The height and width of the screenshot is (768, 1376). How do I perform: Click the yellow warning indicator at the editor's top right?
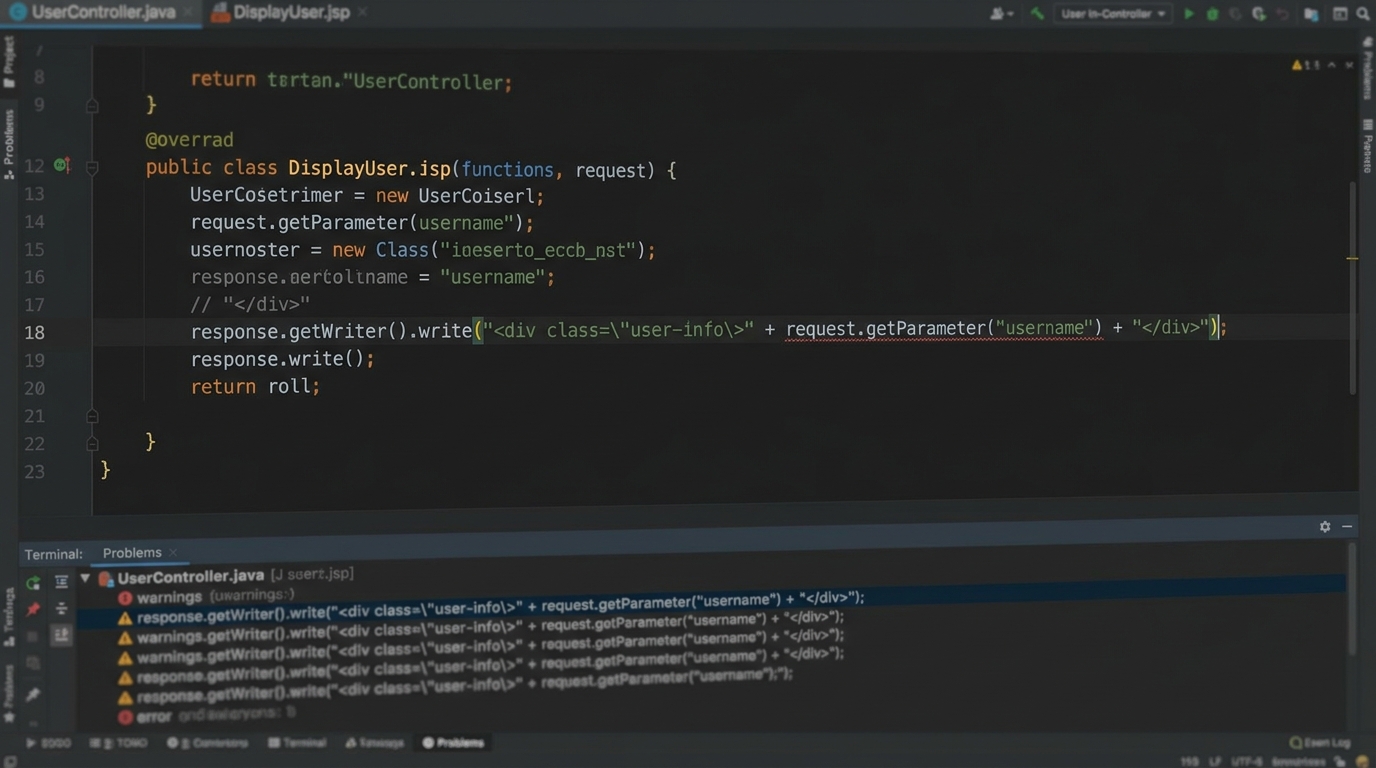point(1306,64)
